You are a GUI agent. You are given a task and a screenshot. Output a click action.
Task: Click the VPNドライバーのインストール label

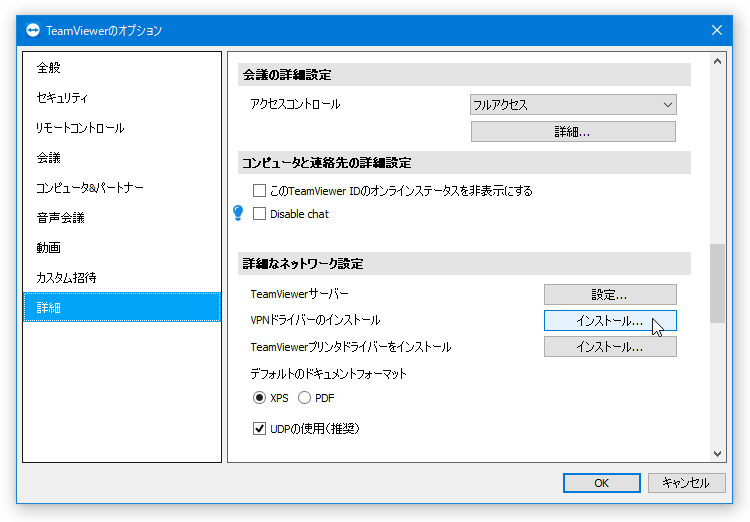pos(315,320)
